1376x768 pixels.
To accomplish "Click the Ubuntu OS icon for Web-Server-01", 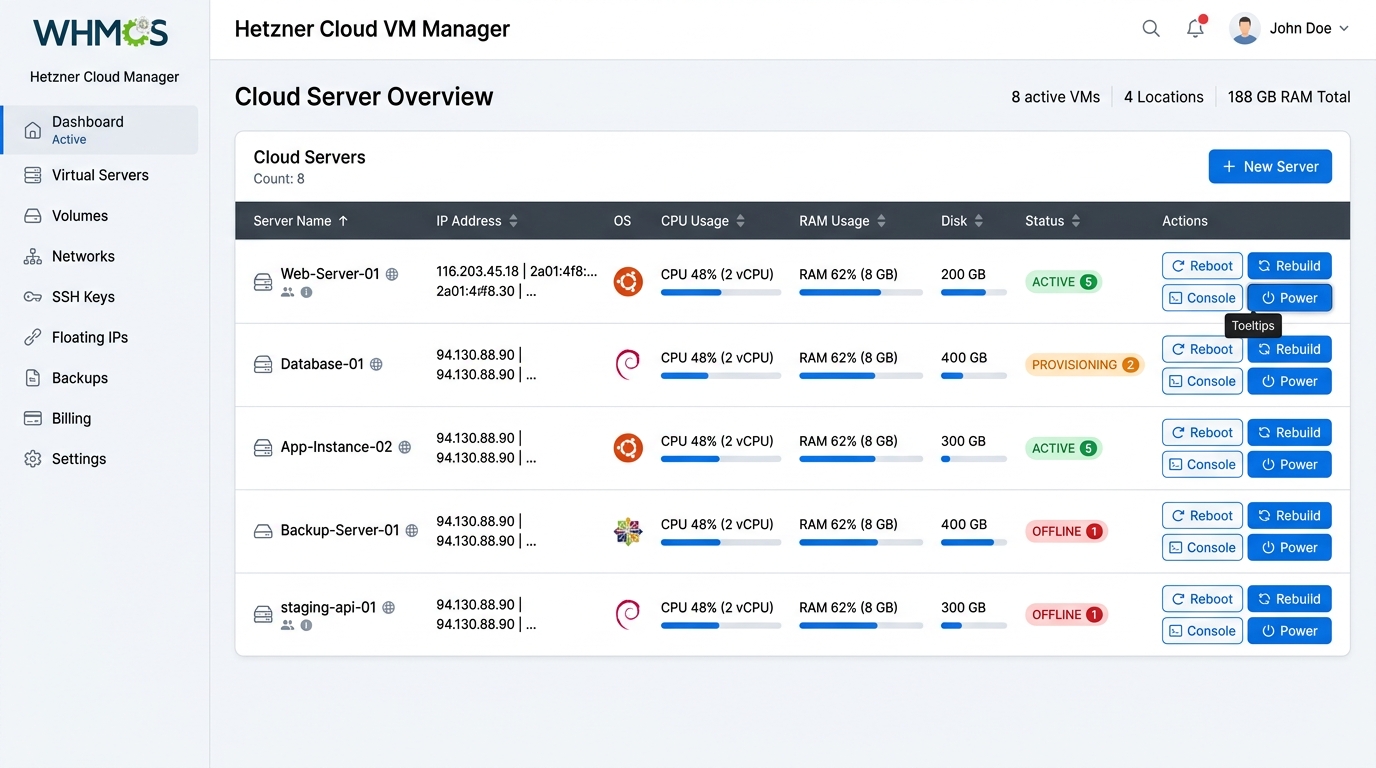I will coord(628,282).
